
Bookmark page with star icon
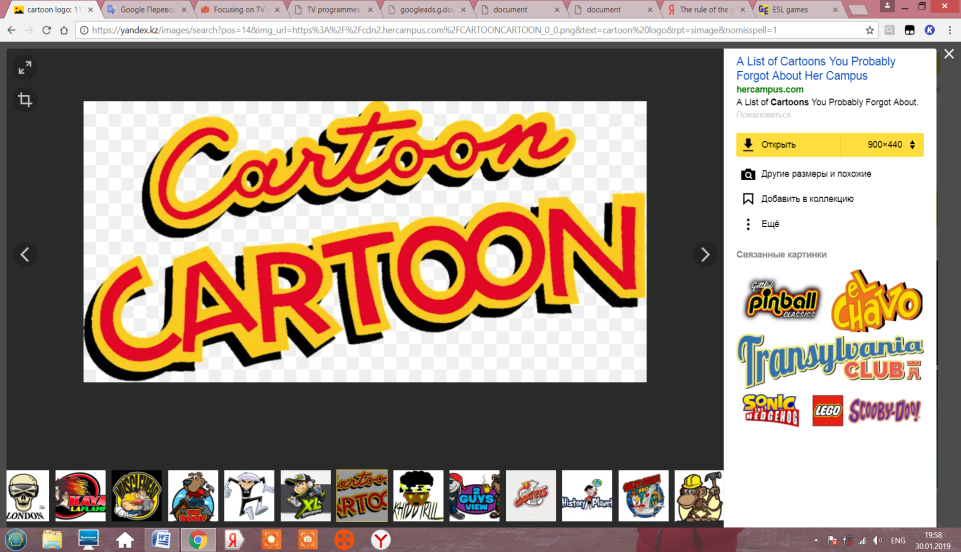click(x=869, y=30)
